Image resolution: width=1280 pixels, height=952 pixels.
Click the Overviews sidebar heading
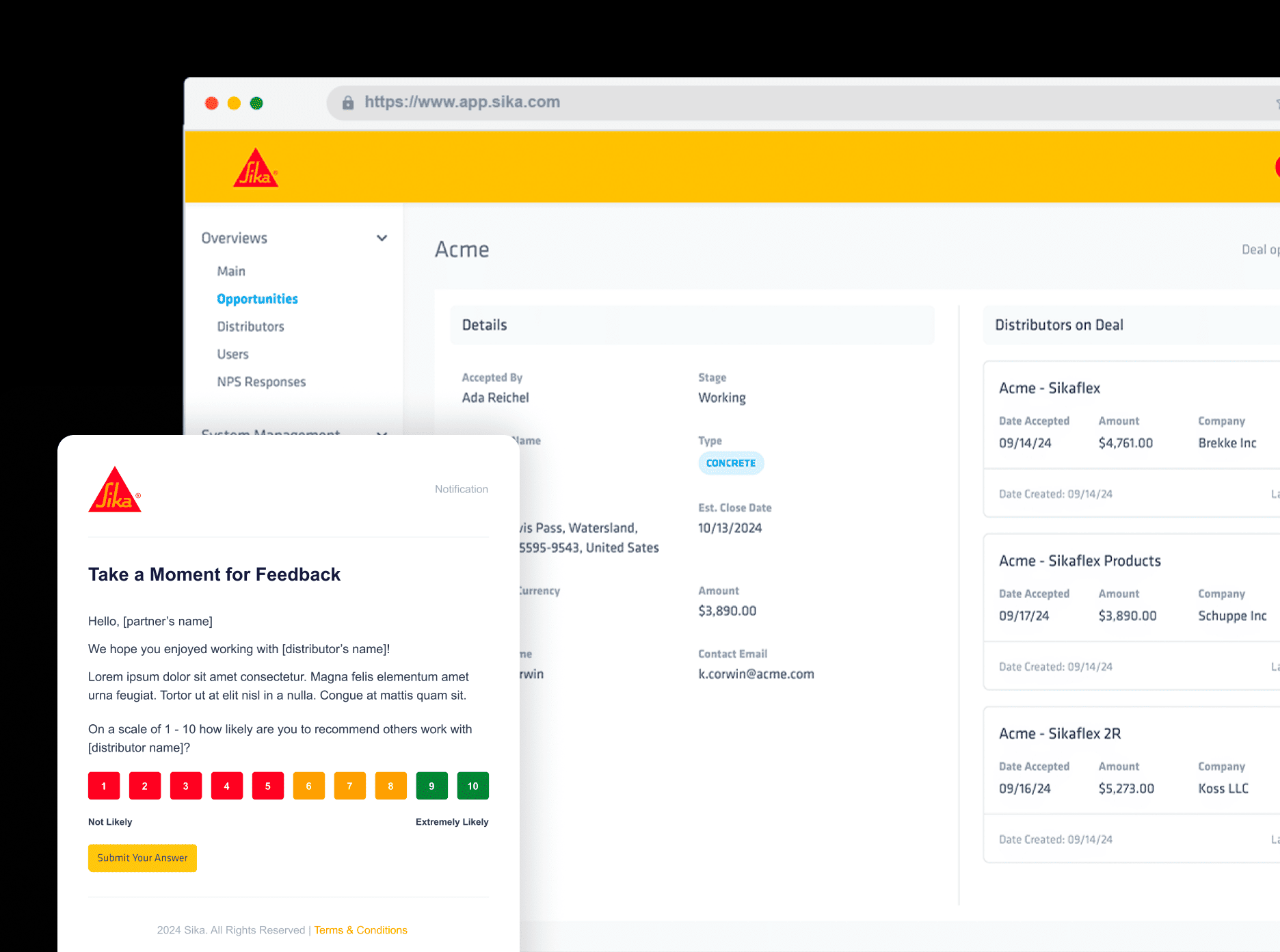click(234, 238)
